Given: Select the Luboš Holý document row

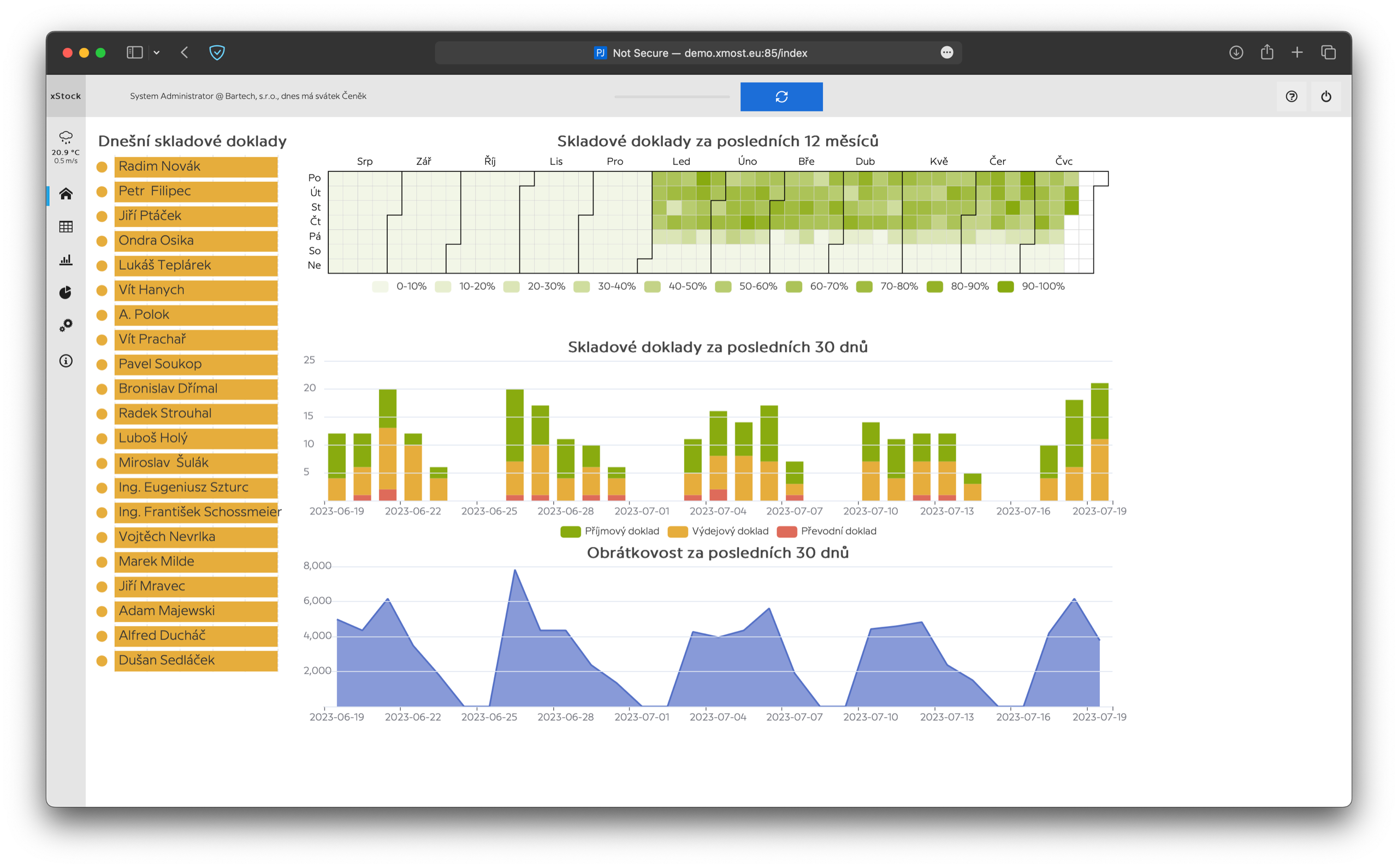Looking at the screenshot, I should tap(196, 438).
